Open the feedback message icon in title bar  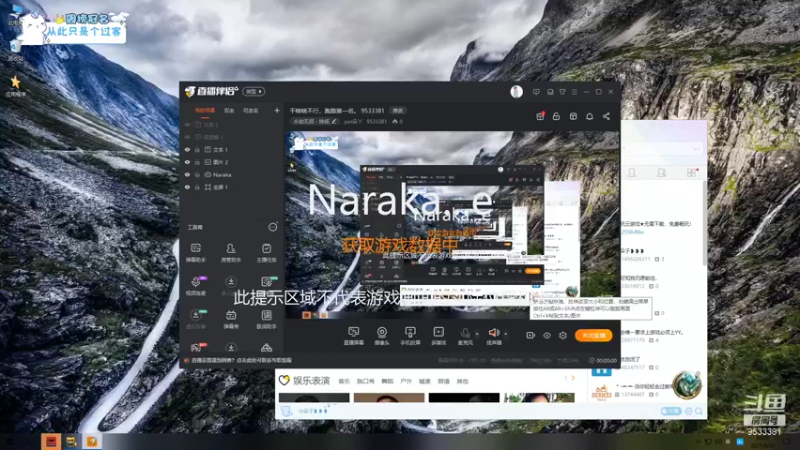[536, 92]
